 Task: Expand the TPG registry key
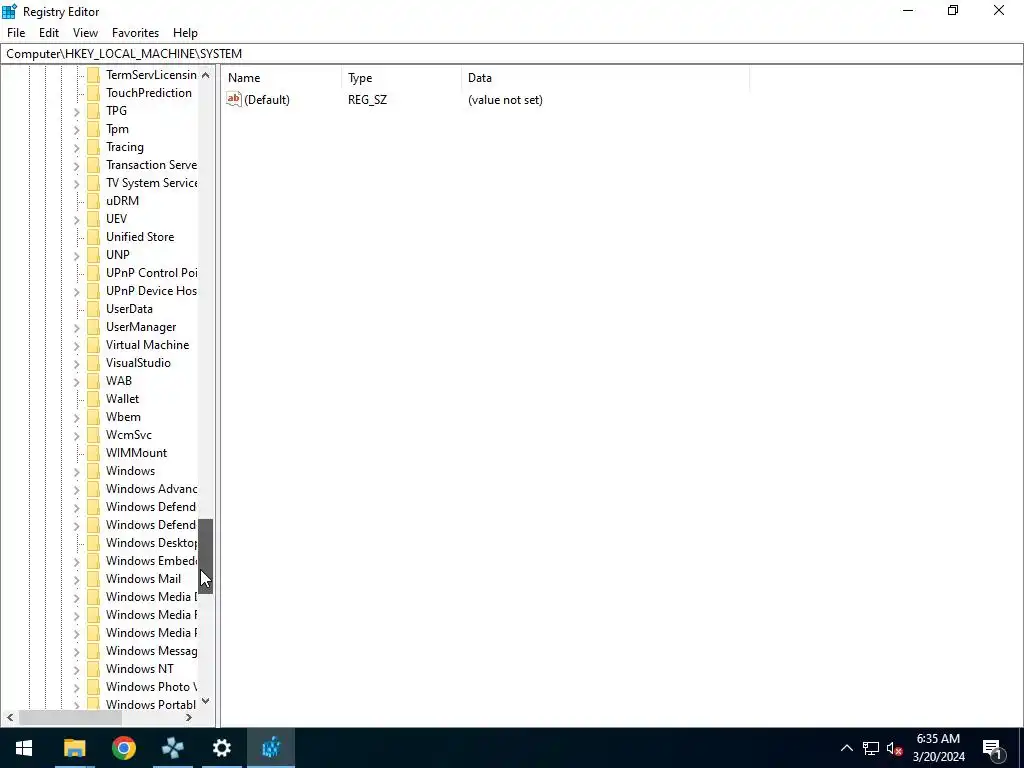[76, 112]
